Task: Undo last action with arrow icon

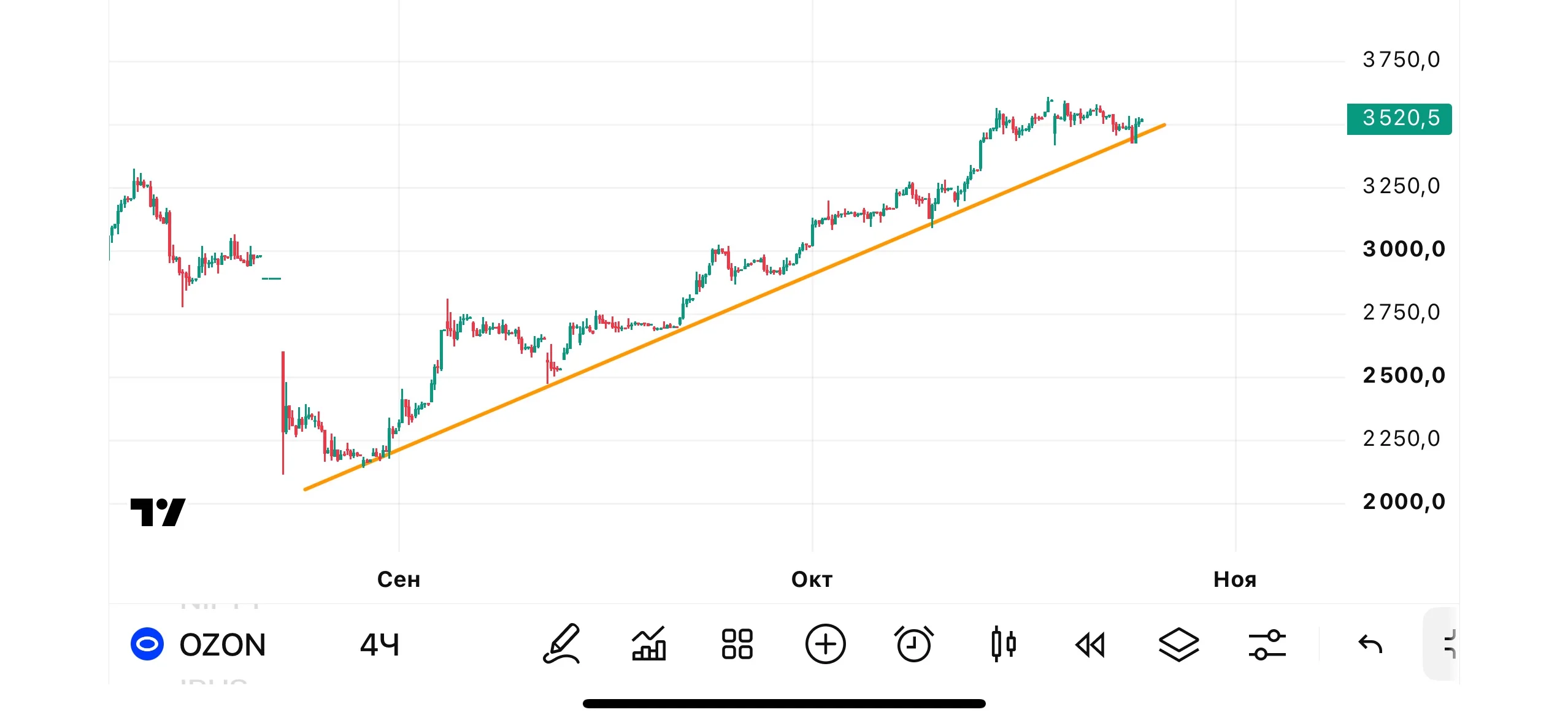Action: click(x=1370, y=644)
